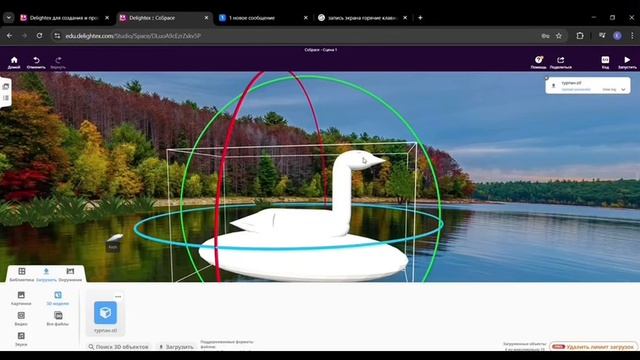Go to the Home (Домой) icon
640x360 pixels.
coord(14,62)
